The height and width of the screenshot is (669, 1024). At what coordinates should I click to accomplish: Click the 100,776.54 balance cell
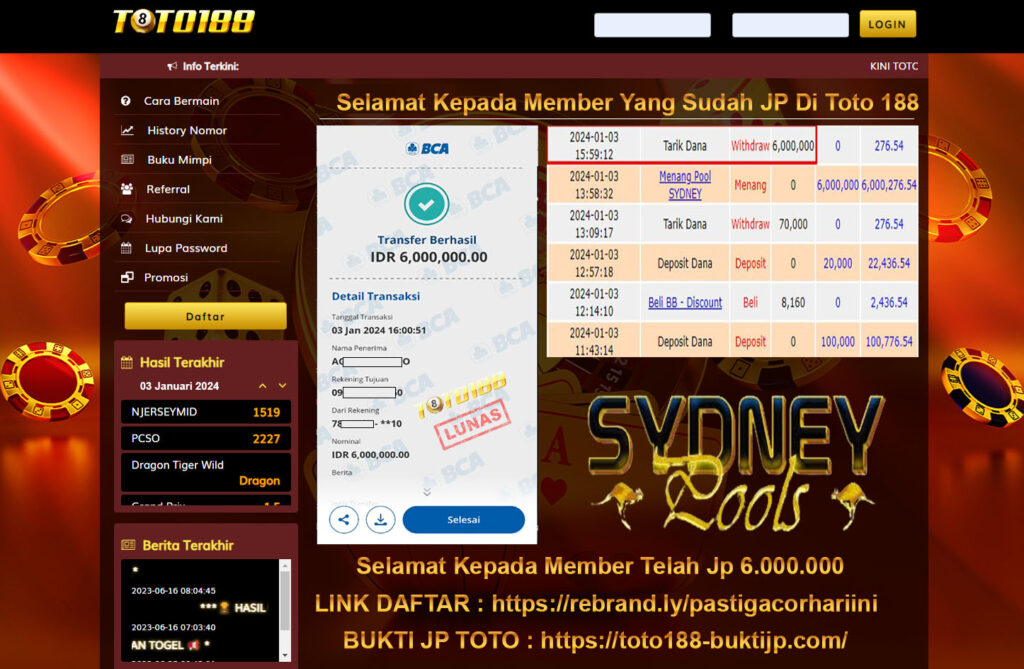click(x=889, y=342)
